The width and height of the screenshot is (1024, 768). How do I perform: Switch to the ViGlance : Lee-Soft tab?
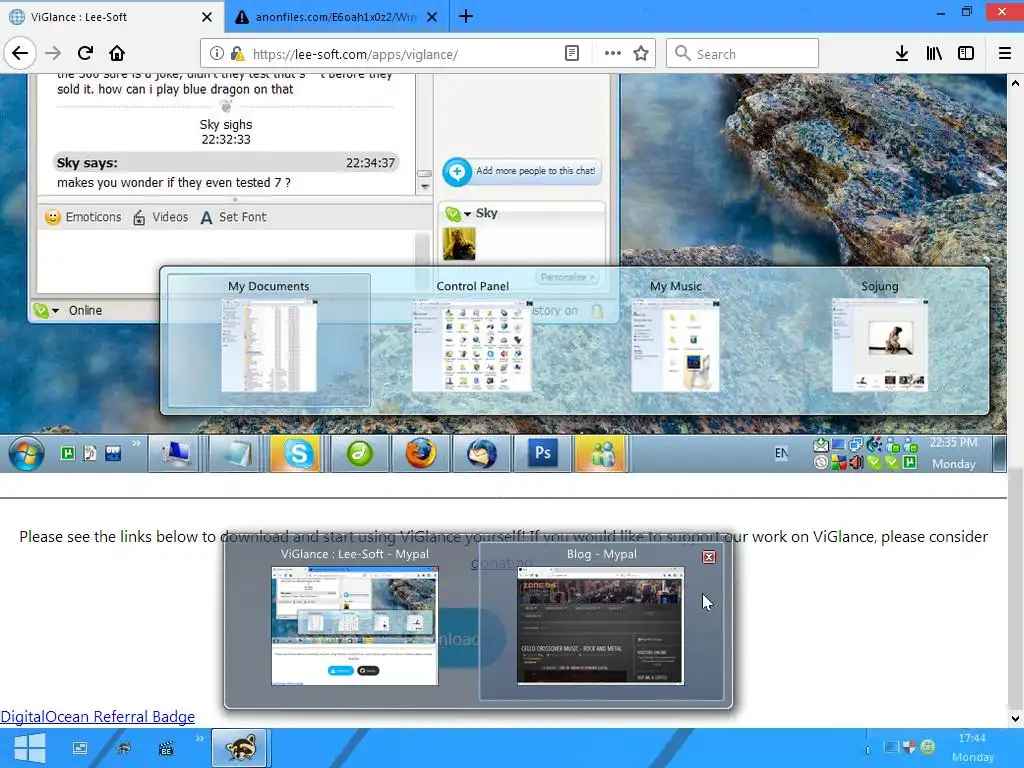(x=112, y=17)
